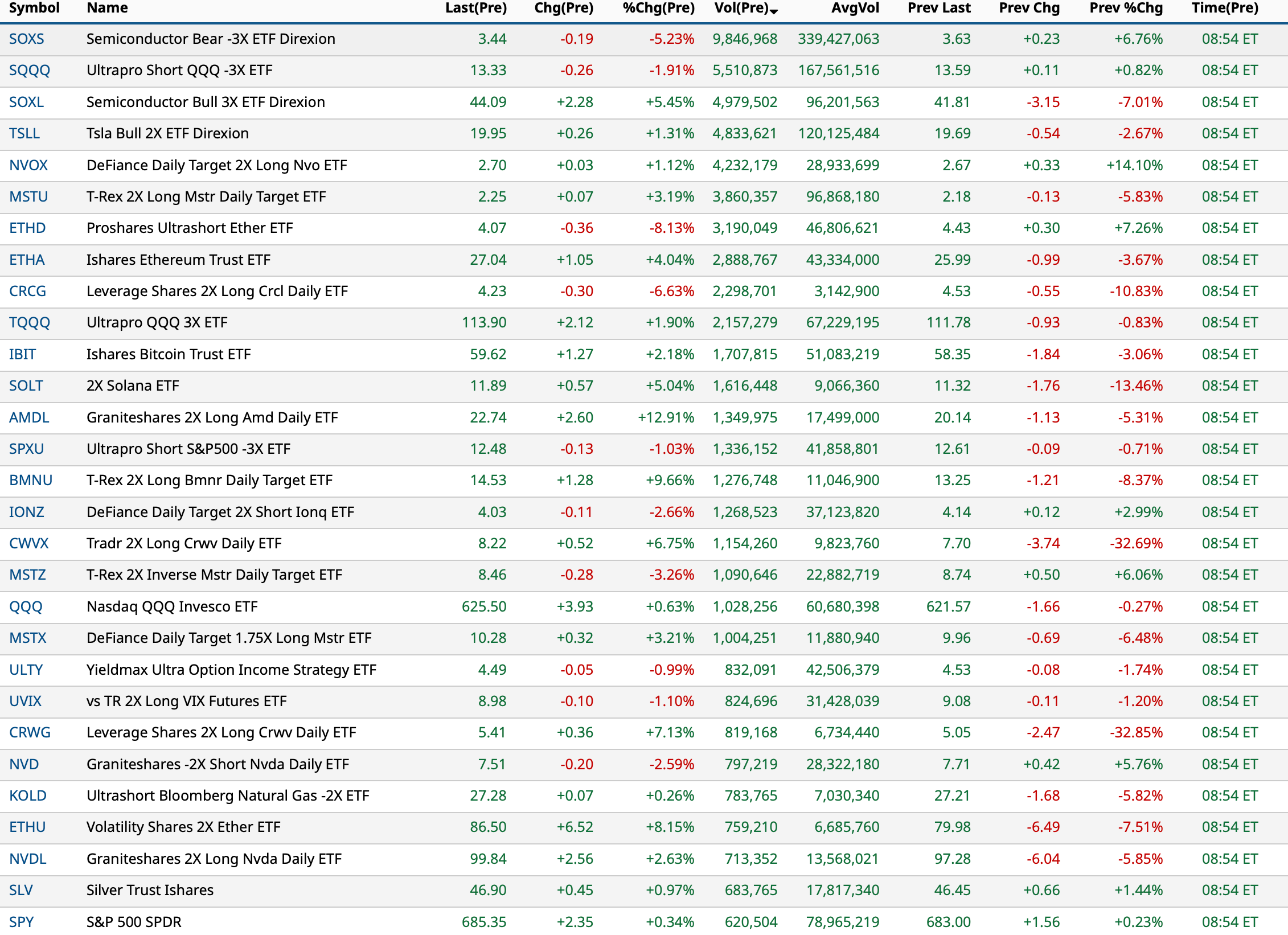
Task: Click the Vol(Pre) sort arrow
Action: [x=773, y=11]
